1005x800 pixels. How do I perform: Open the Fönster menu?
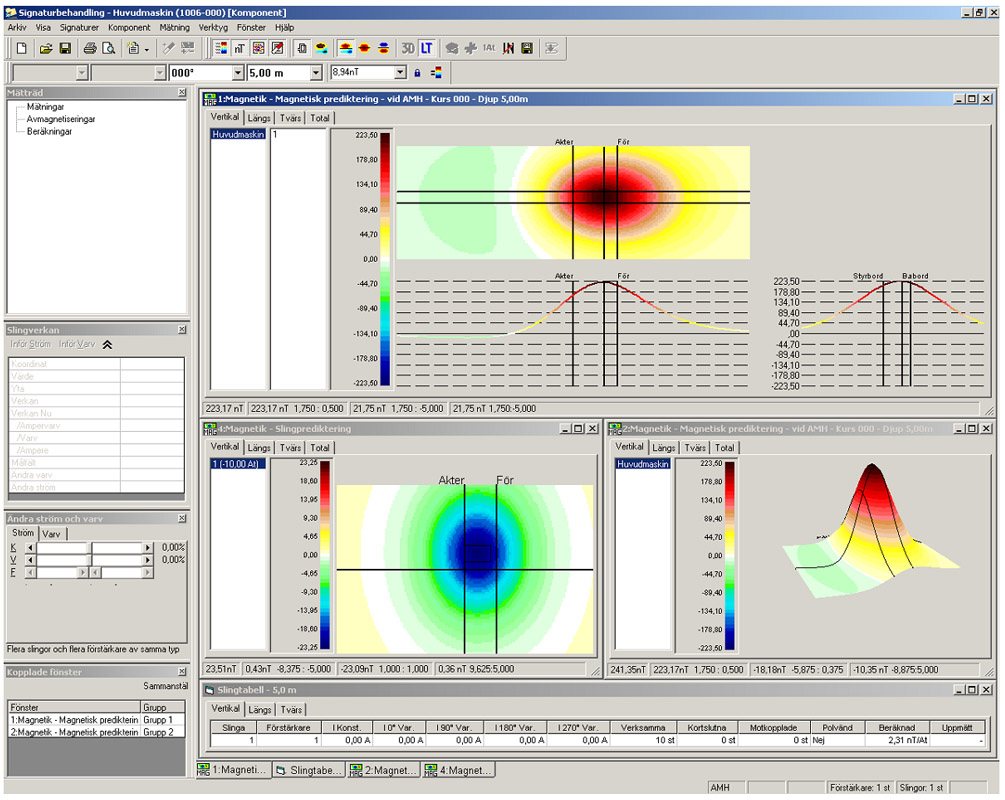coord(251,28)
